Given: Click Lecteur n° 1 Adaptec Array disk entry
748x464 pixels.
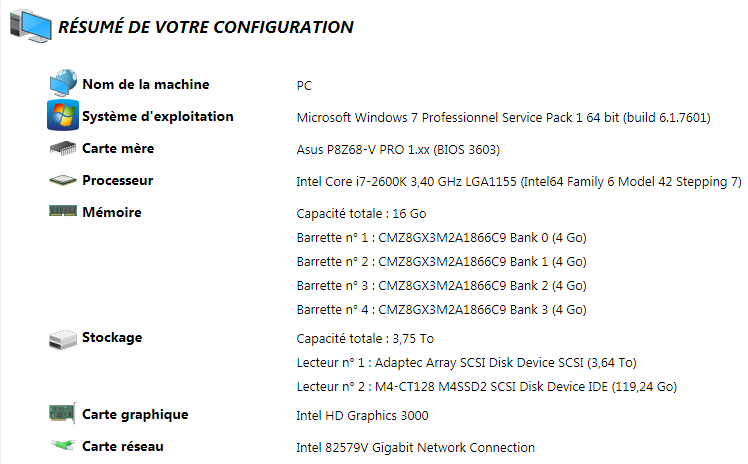Looking at the screenshot, I should pyautogui.click(x=466, y=362).
